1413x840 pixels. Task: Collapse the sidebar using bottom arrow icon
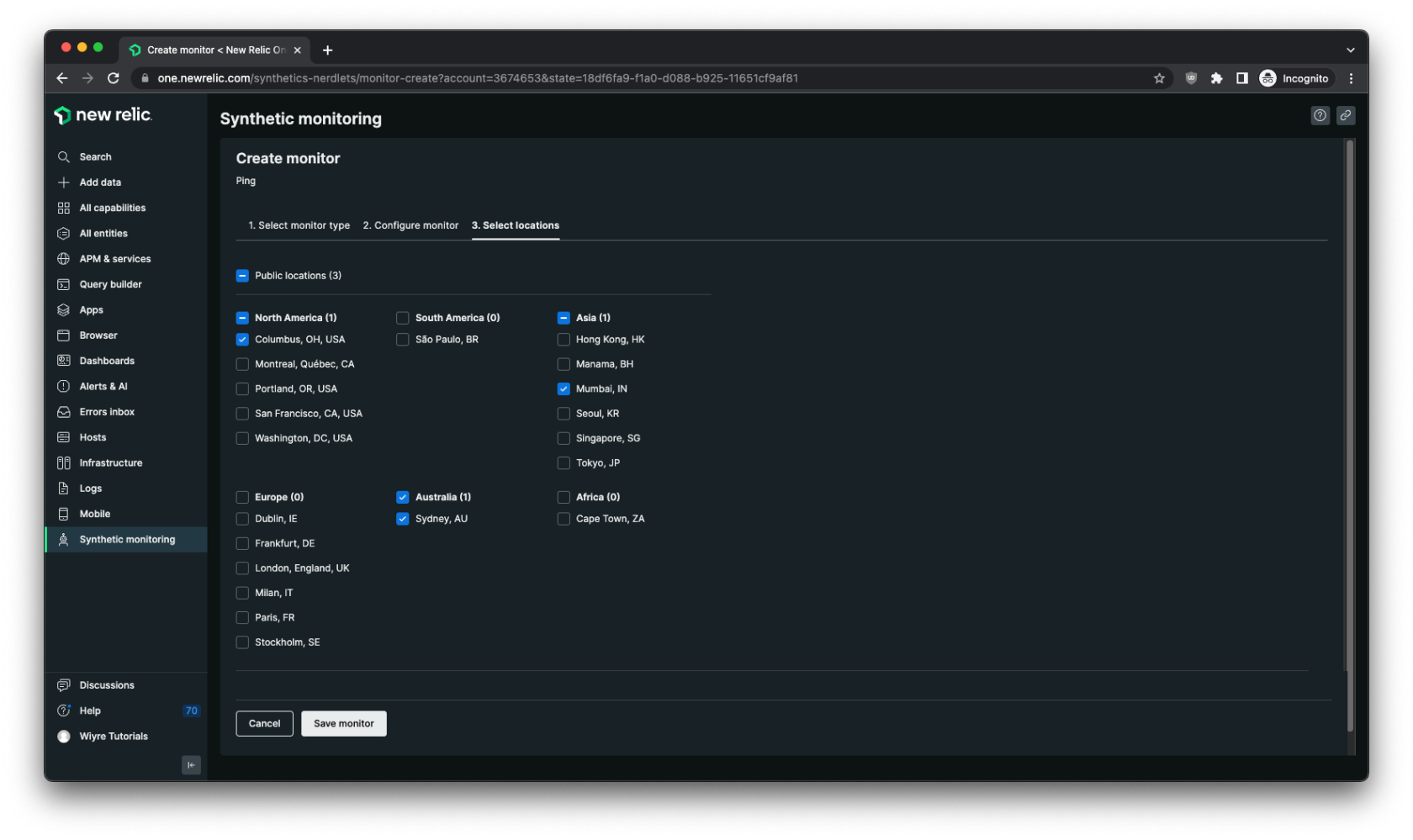click(191, 764)
